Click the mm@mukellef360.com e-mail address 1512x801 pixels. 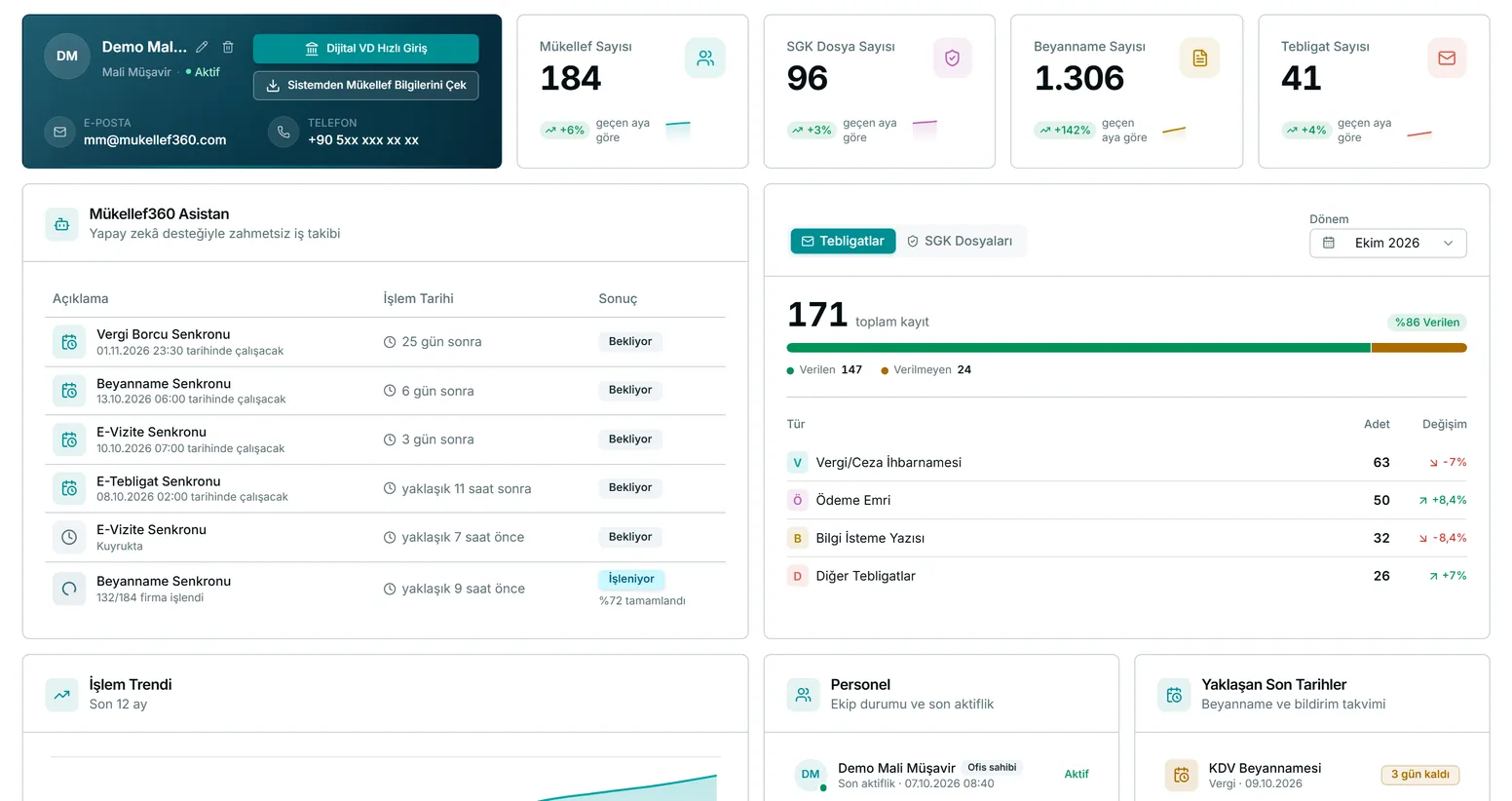pyautogui.click(x=155, y=140)
